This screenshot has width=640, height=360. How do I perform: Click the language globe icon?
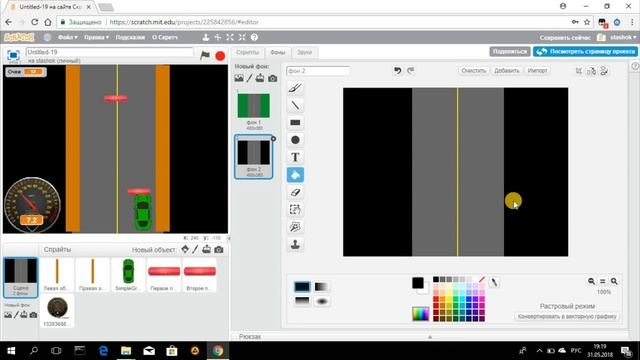[47, 37]
